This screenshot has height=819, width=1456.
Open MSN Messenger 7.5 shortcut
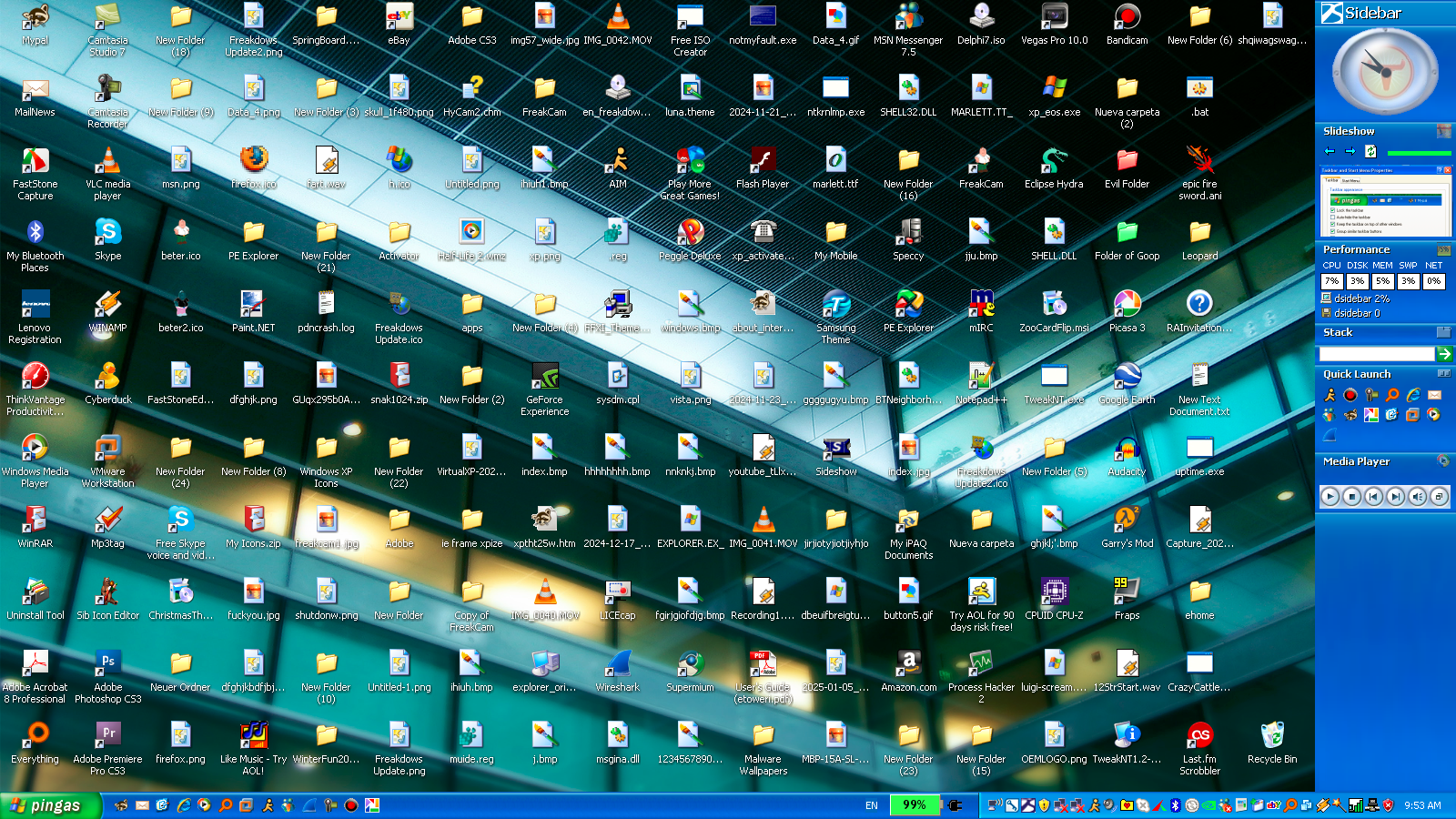908,29
